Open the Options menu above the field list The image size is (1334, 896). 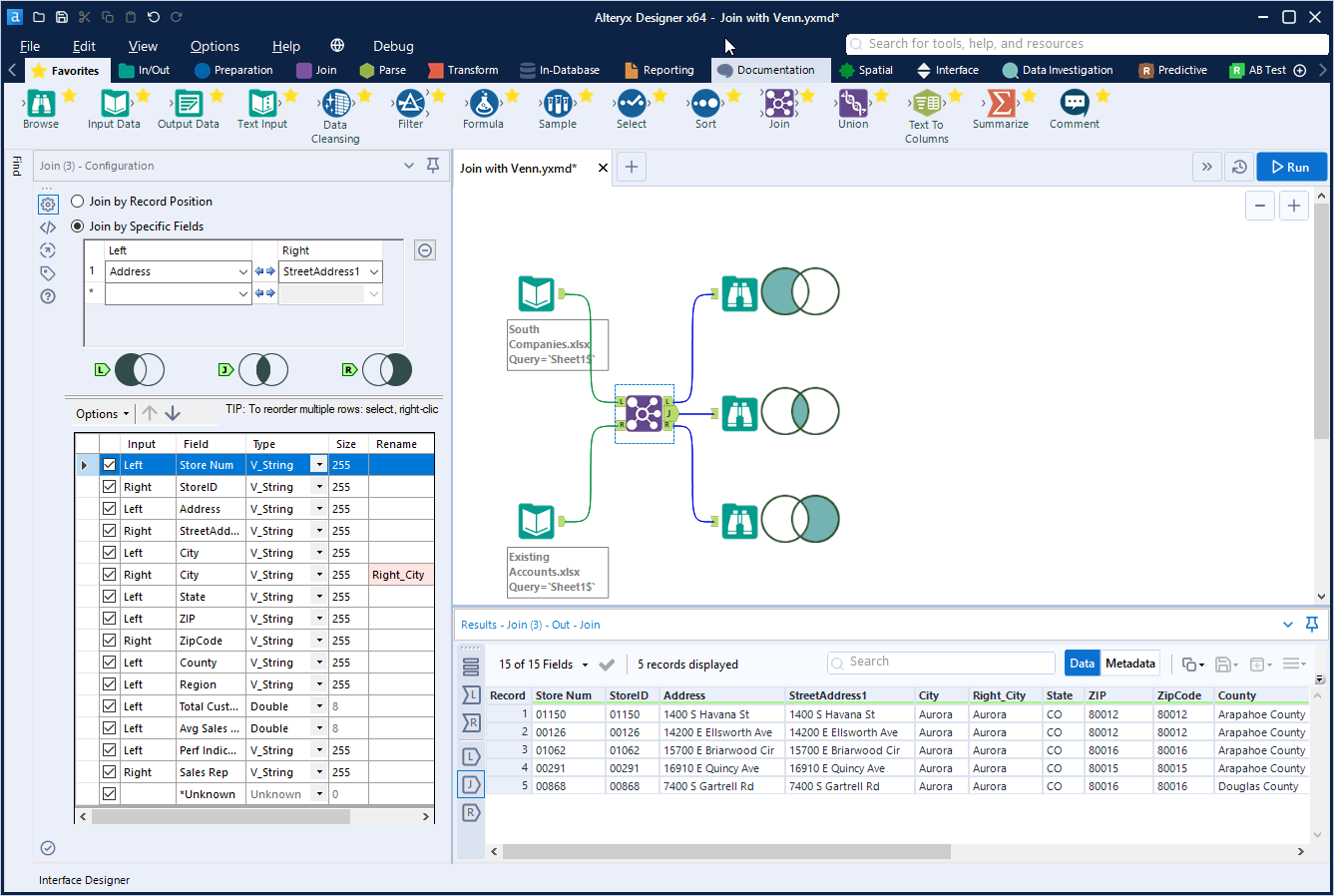(101, 413)
